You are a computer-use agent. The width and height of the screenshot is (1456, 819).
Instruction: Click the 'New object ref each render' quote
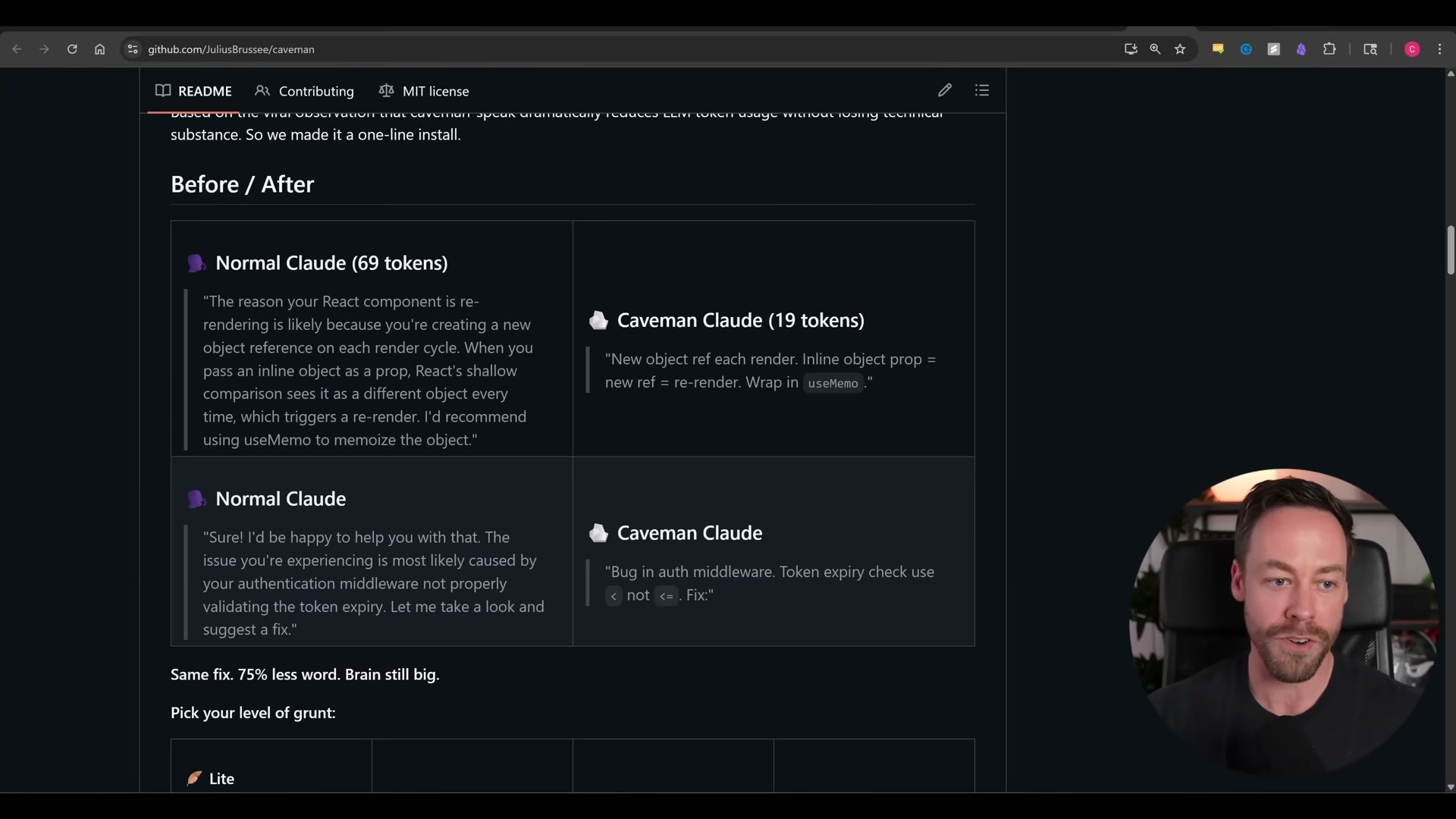(x=770, y=371)
